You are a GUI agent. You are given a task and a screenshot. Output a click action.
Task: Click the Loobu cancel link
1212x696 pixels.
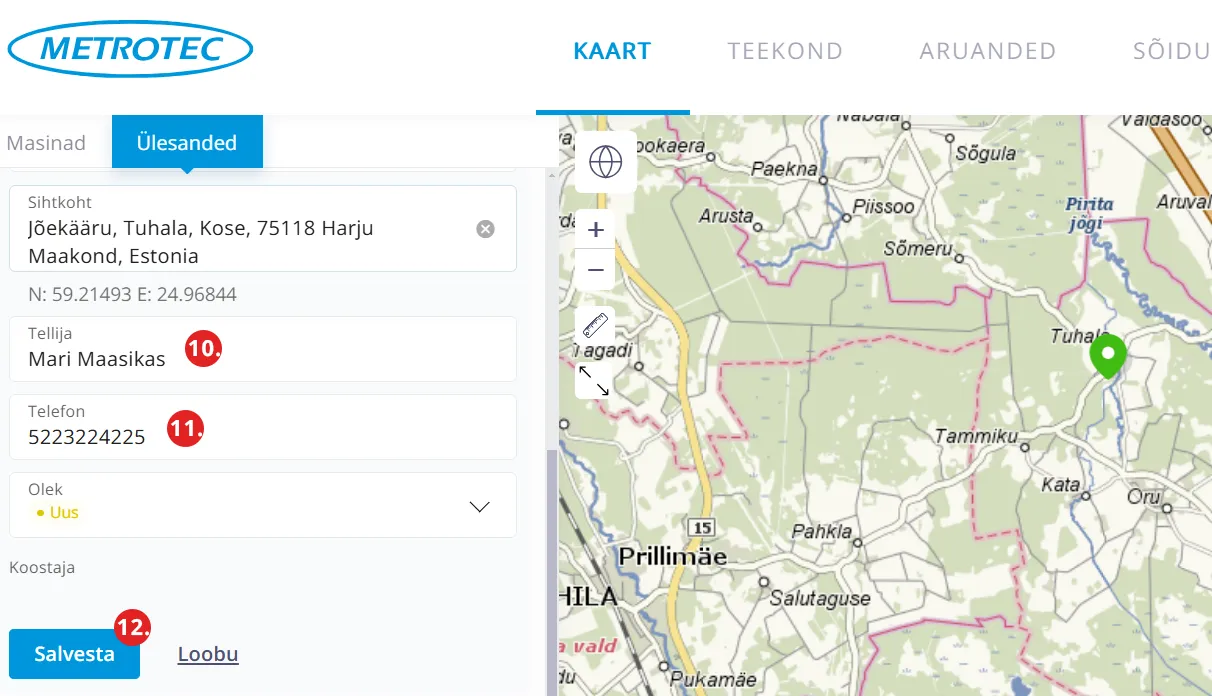tap(208, 655)
